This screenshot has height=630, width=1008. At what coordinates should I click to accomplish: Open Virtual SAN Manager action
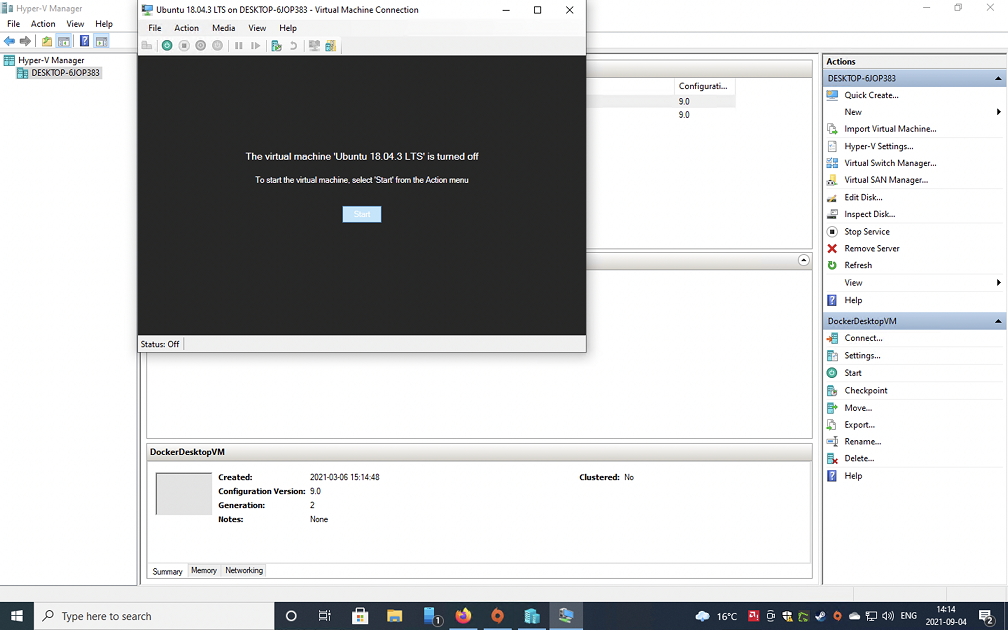tap(886, 180)
